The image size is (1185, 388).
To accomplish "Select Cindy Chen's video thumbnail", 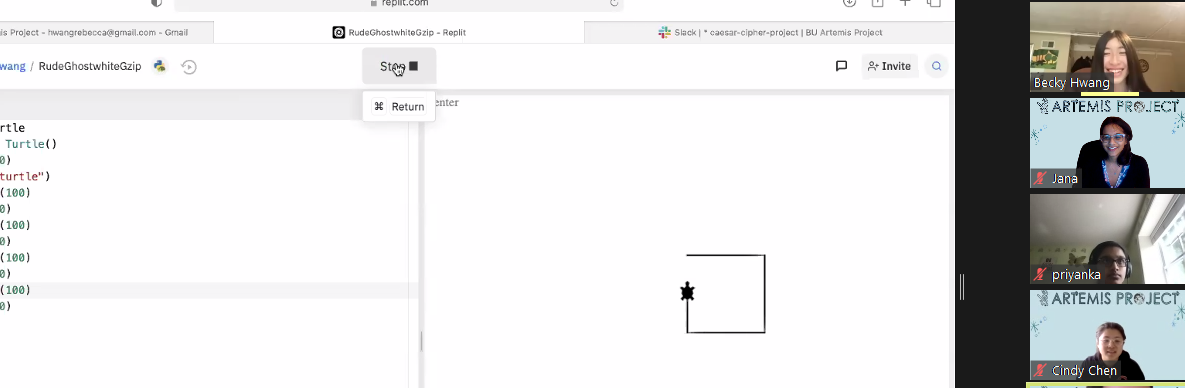I will click(1107, 335).
